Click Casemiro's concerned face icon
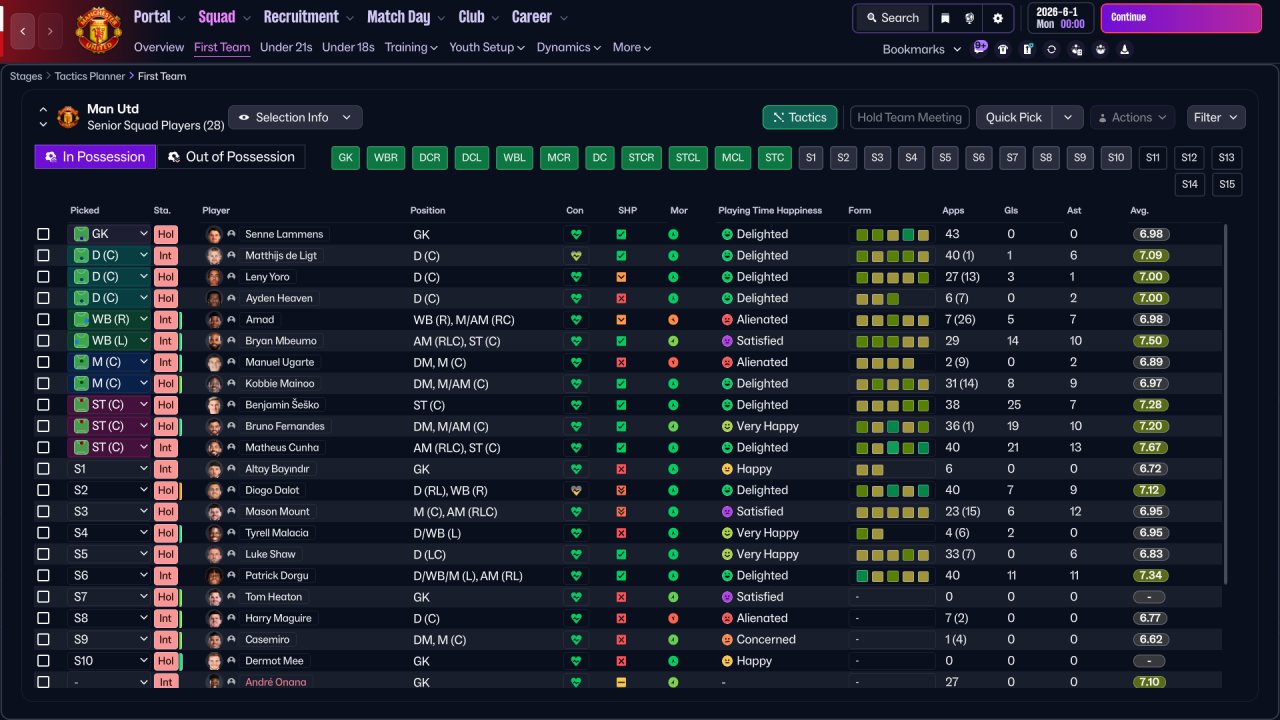The image size is (1280, 720). click(727, 640)
